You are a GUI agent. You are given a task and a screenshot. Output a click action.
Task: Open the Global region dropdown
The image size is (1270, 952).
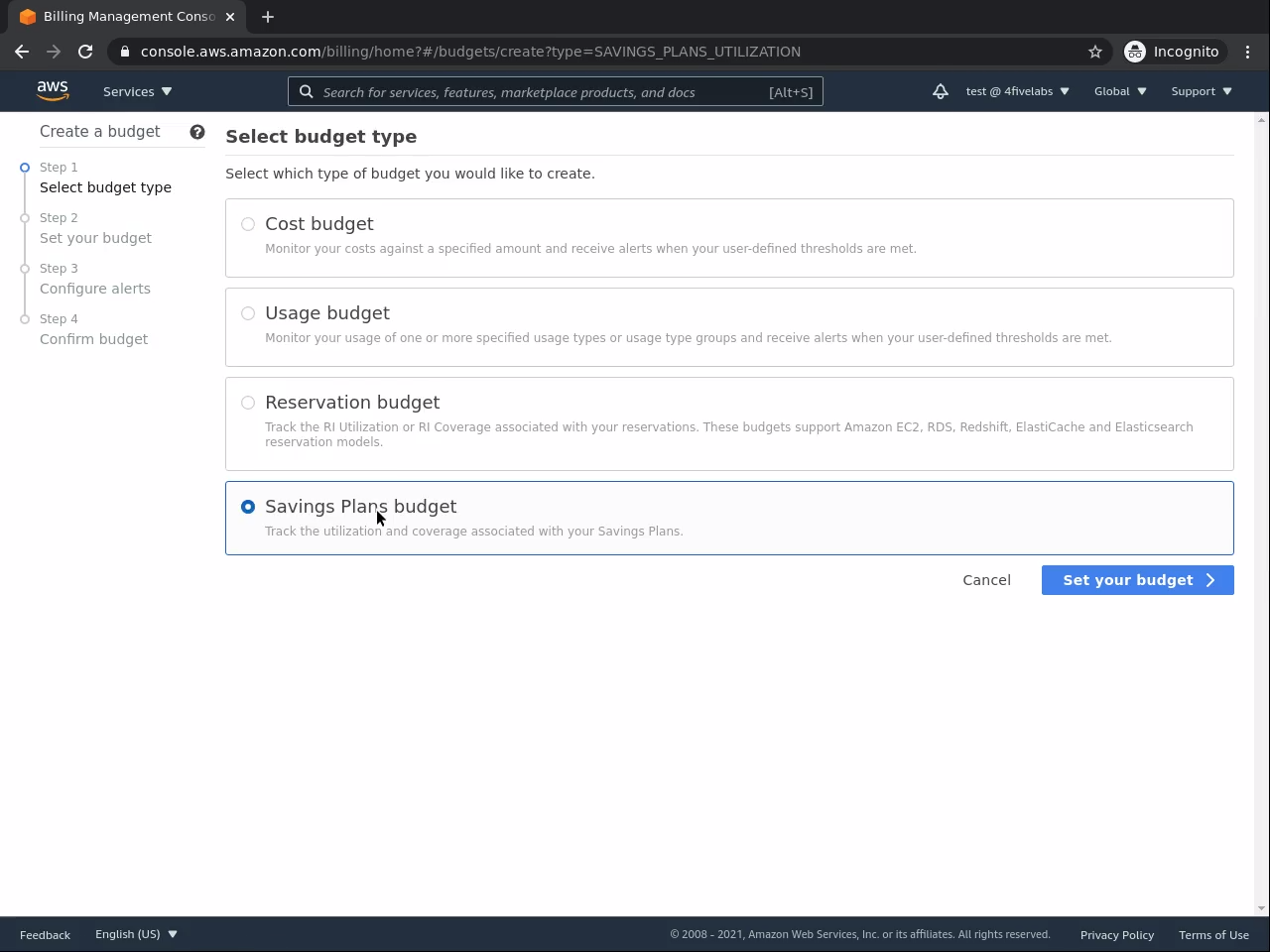pyautogui.click(x=1120, y=91)
